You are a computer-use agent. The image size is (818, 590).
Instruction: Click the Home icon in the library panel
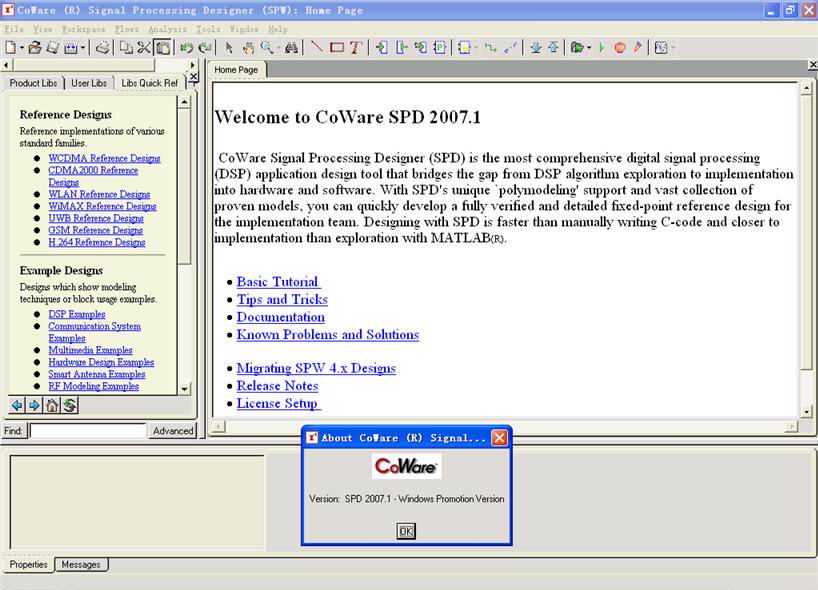pos(52,405)
